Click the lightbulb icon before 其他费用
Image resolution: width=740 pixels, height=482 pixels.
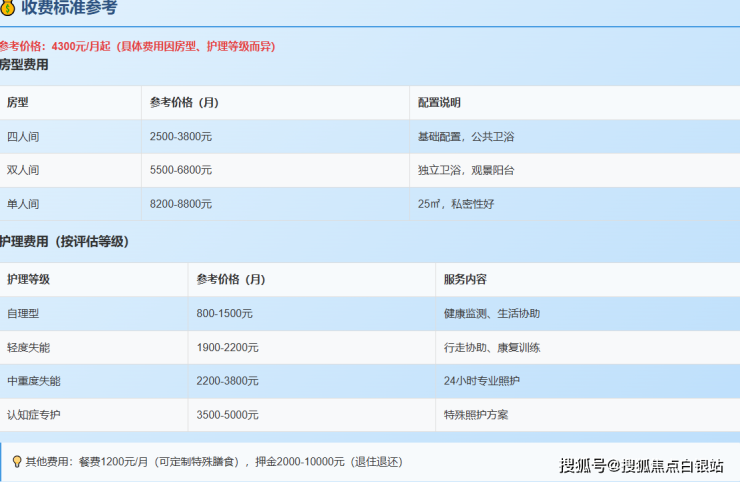(x=16, y=461)
